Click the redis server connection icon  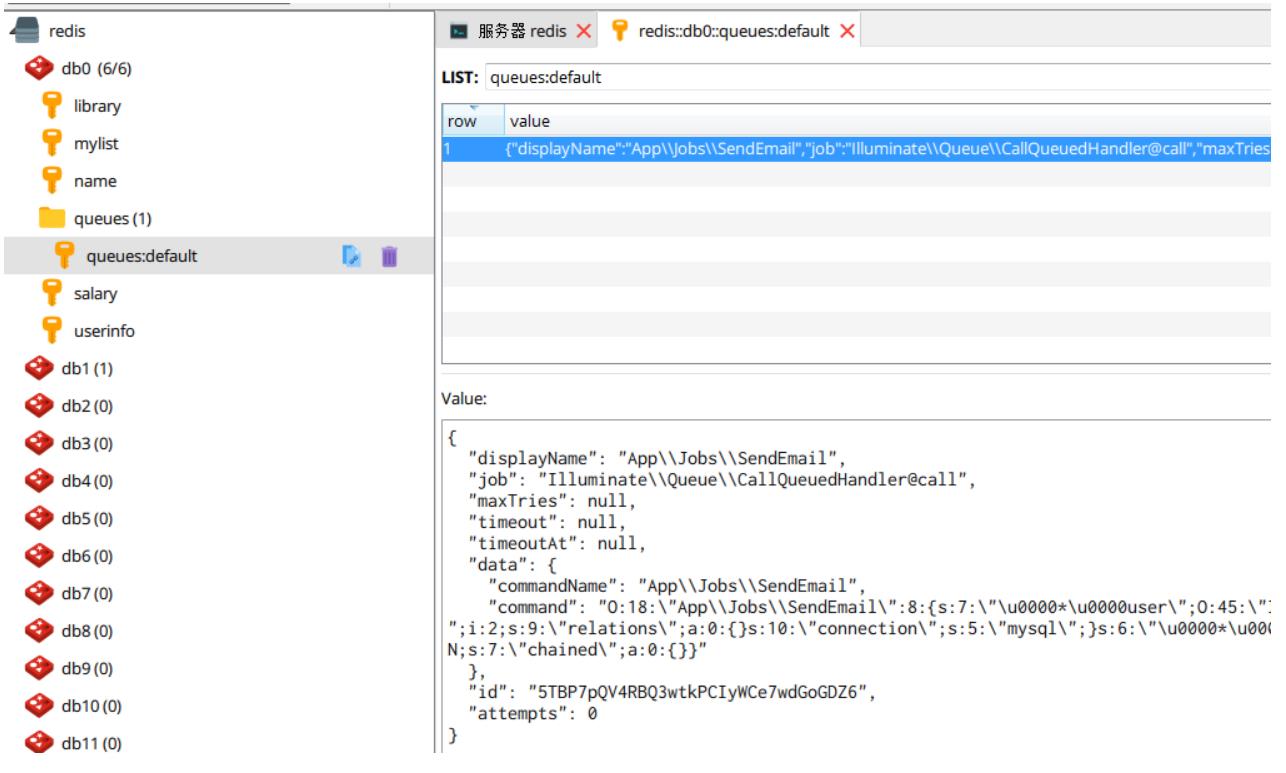(x=22, y=33)
